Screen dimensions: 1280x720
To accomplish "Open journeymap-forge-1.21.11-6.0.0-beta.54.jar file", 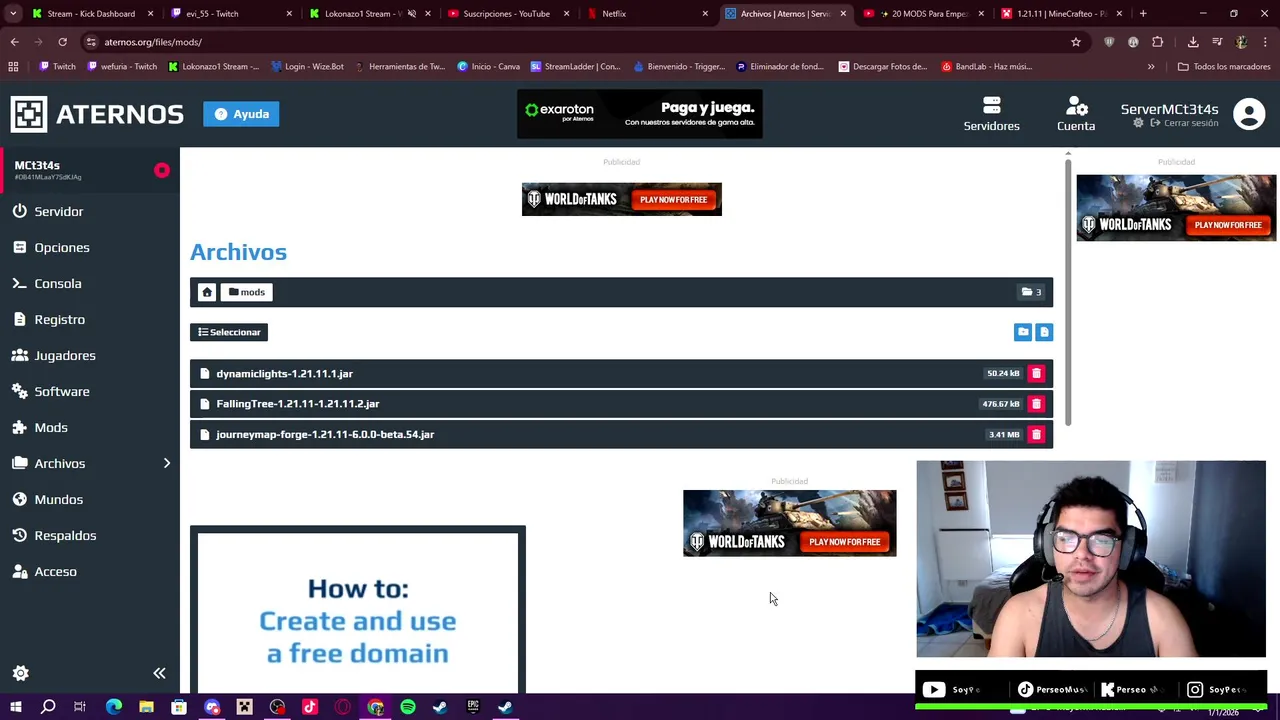I will [621, 434].
